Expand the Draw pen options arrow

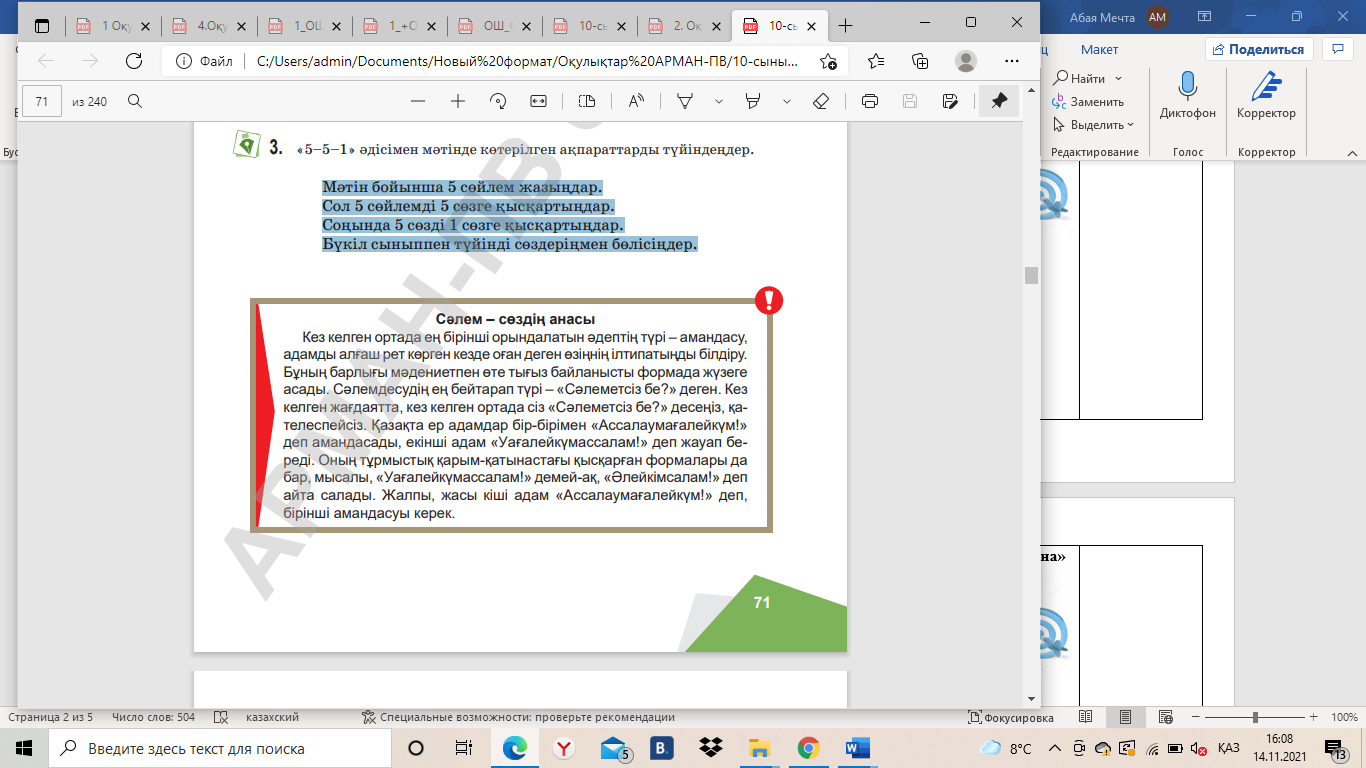point(718,101)
